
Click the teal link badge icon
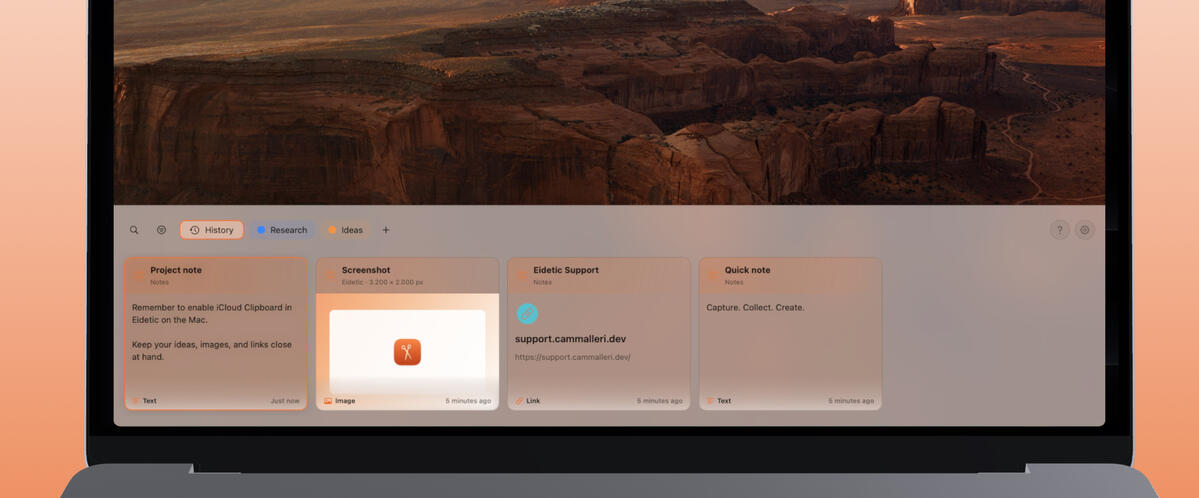click(x=527, y=314)
